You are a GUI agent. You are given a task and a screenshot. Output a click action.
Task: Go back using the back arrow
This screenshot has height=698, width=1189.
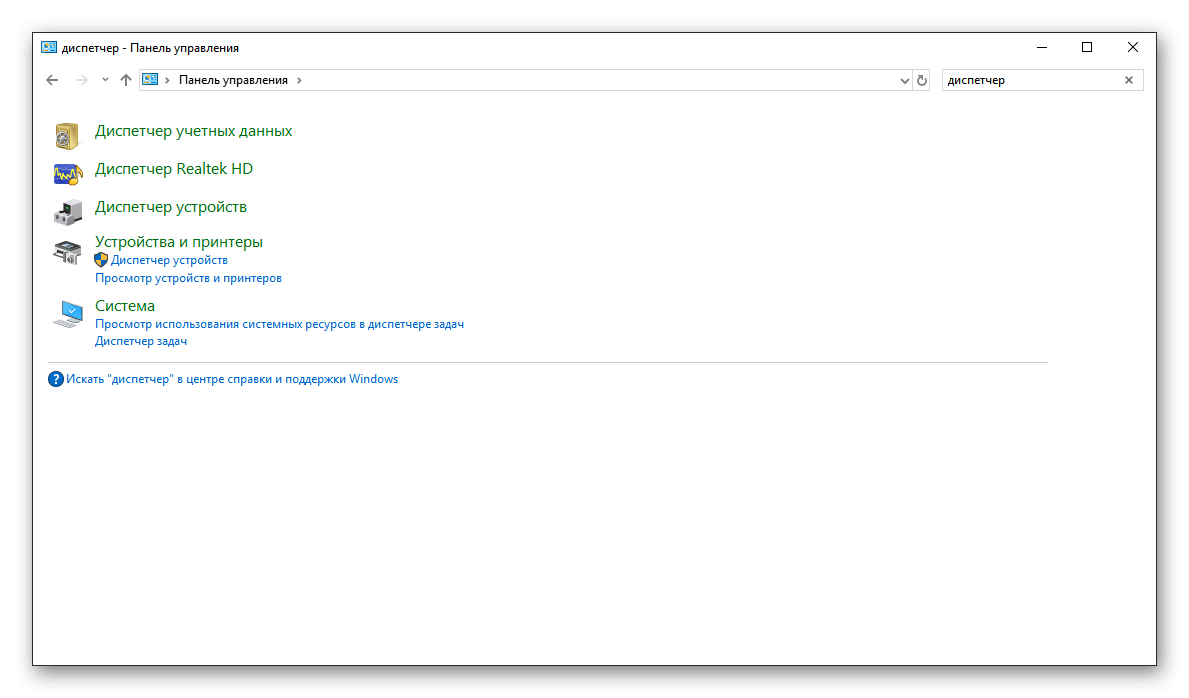click(53, 80)
